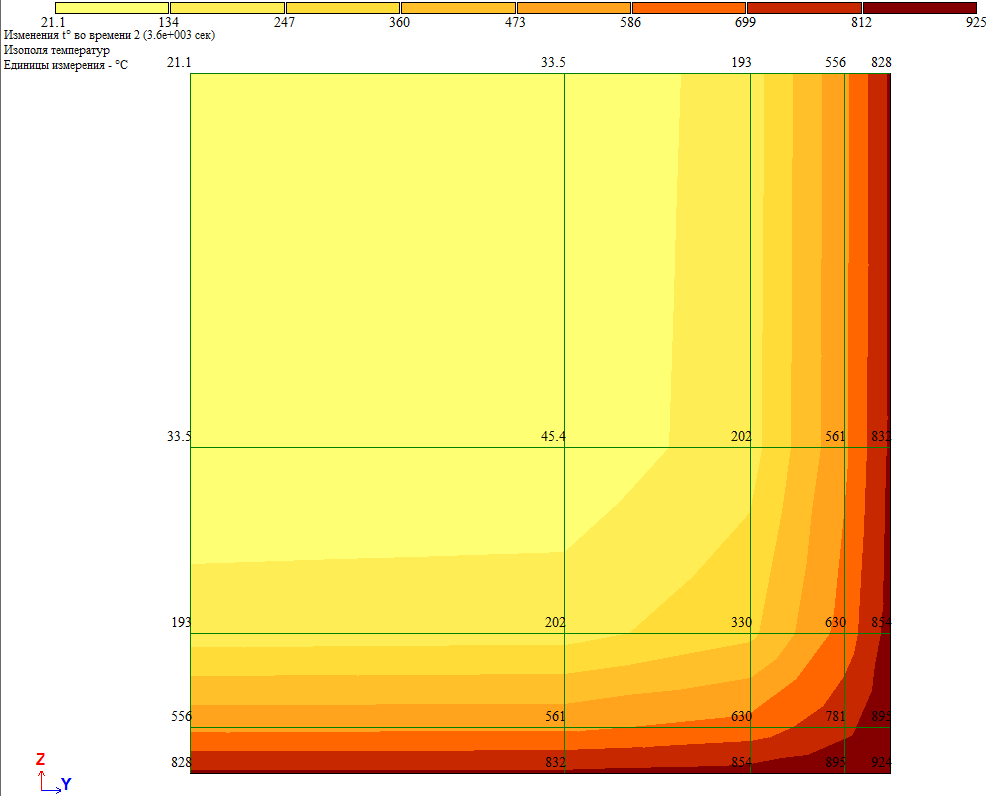This screenshot has width=999, height=796.
Task: Click the red Z axis indicator
Action: coord(40,760)
